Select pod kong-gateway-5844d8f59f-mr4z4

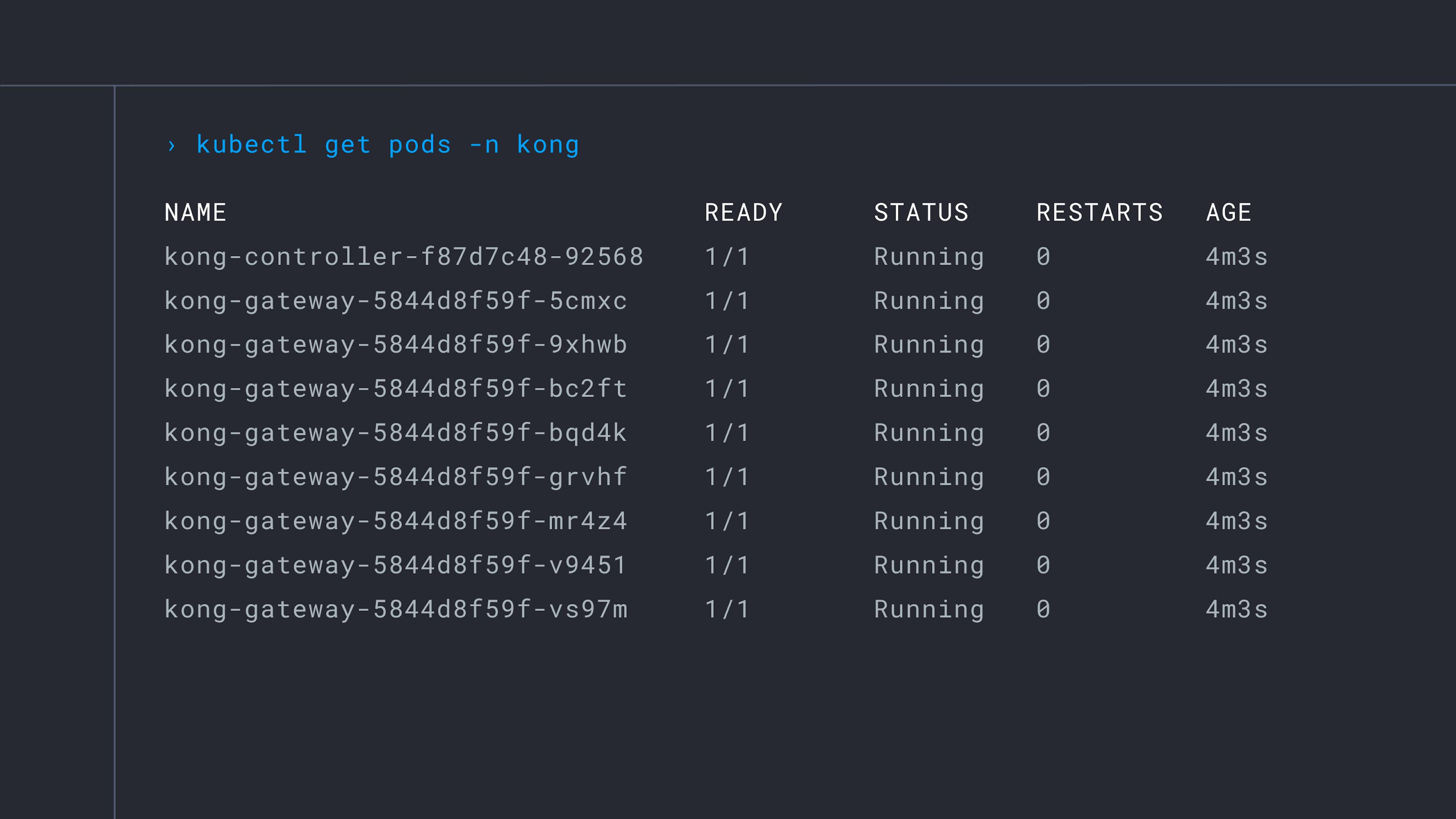point(395,521)
